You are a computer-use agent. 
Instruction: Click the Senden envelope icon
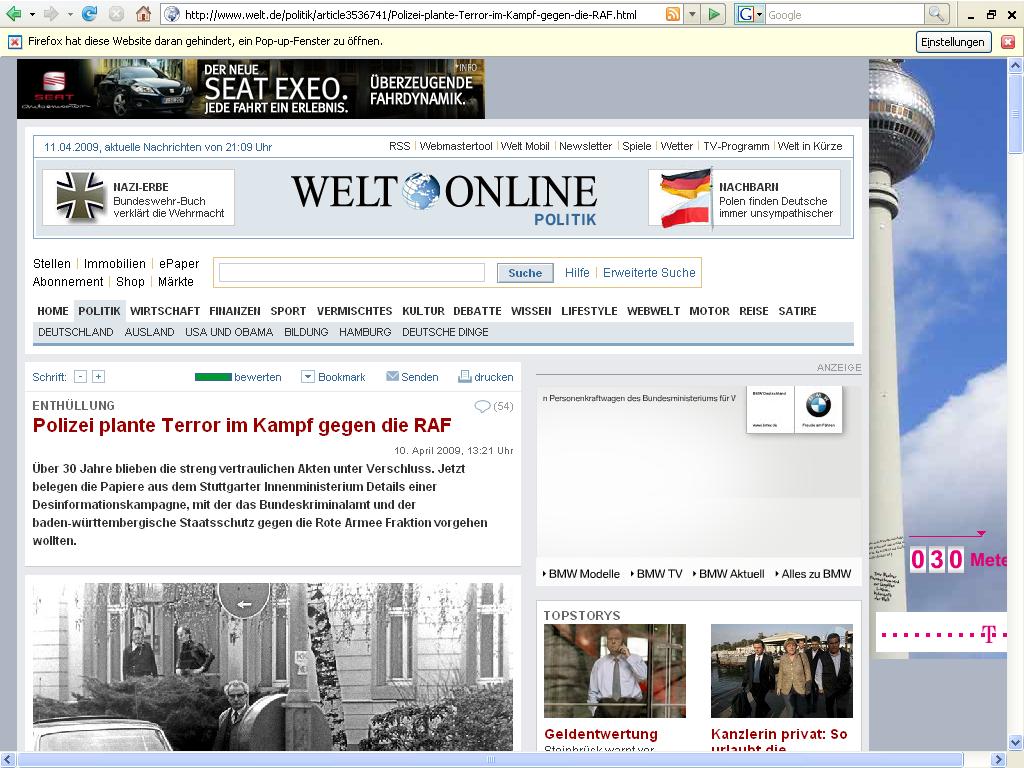coord(392,377)
